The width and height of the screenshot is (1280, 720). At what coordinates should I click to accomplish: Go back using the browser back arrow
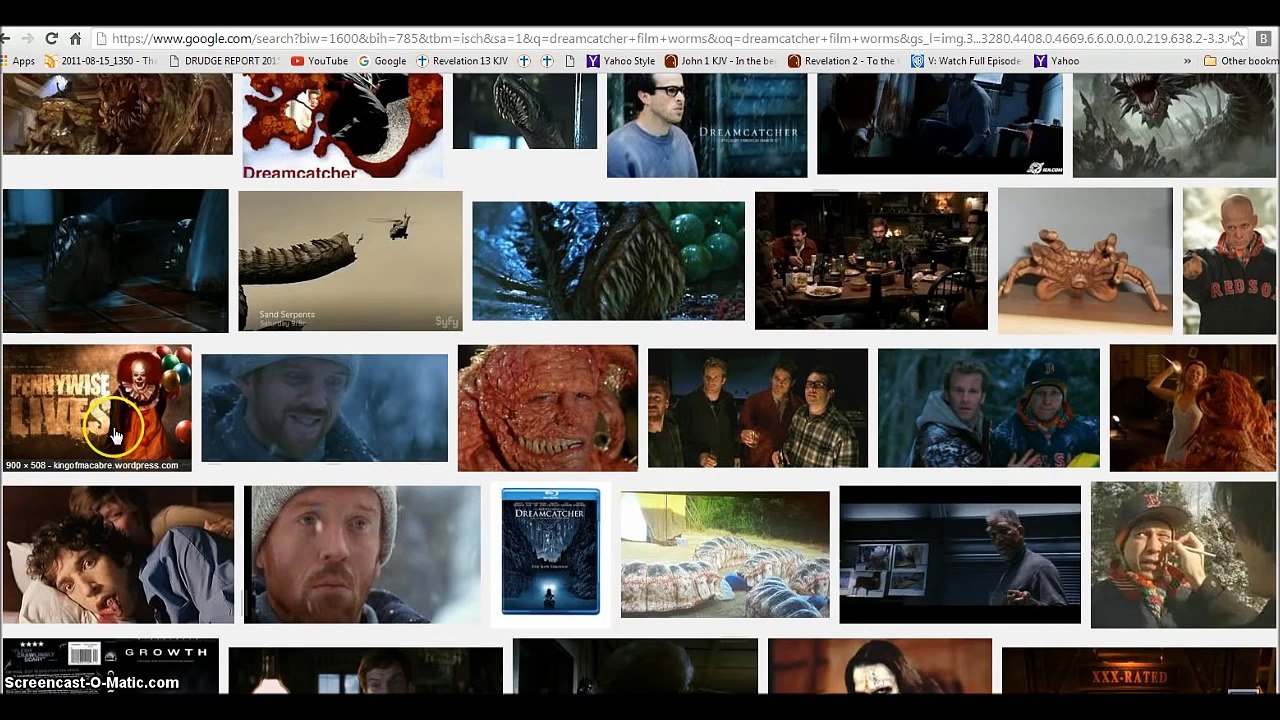6,39
